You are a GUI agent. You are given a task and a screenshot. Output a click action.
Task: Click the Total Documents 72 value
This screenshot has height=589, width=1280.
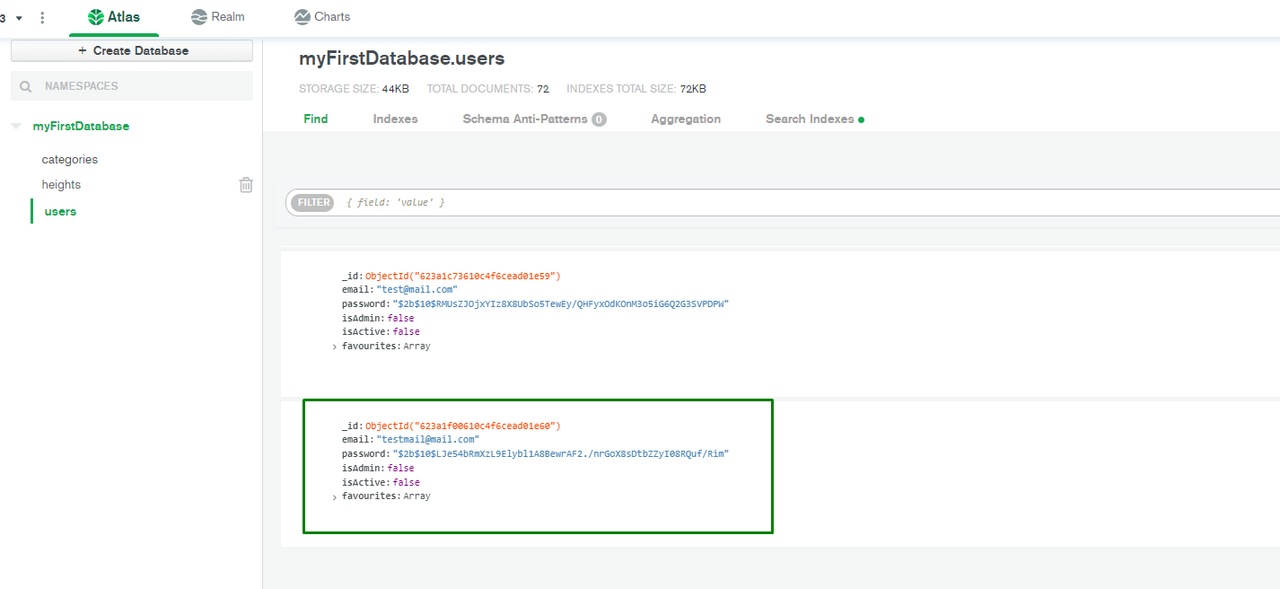tap(543, 89)
